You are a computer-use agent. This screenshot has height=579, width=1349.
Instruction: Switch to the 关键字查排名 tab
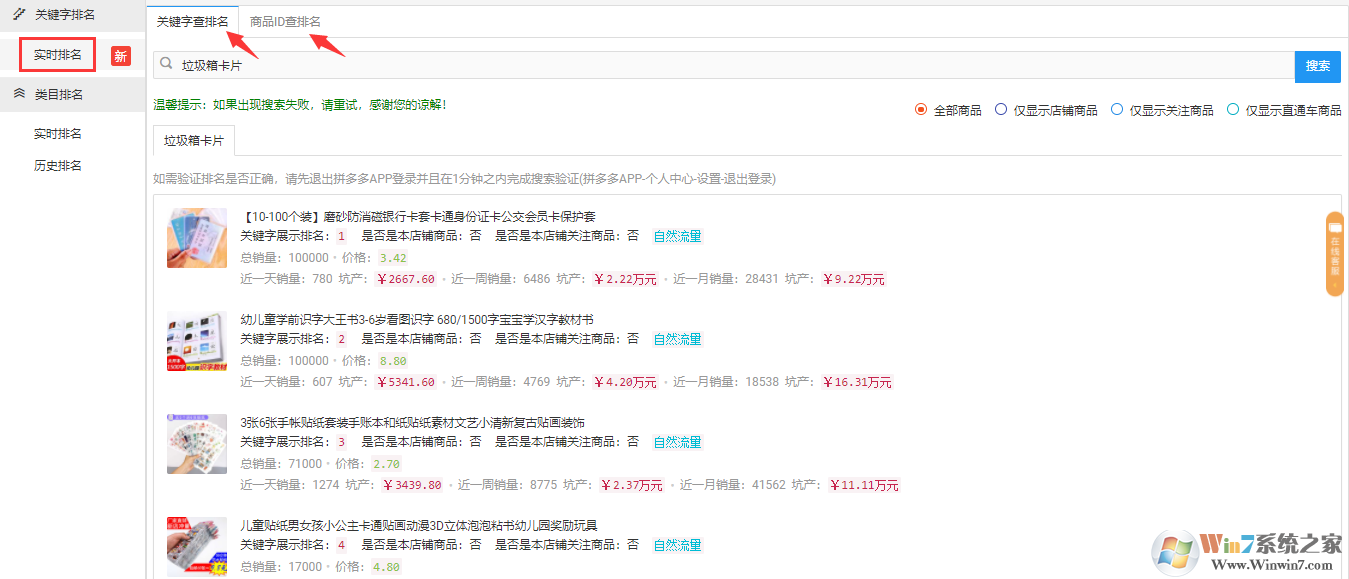(x=193, y=22)
